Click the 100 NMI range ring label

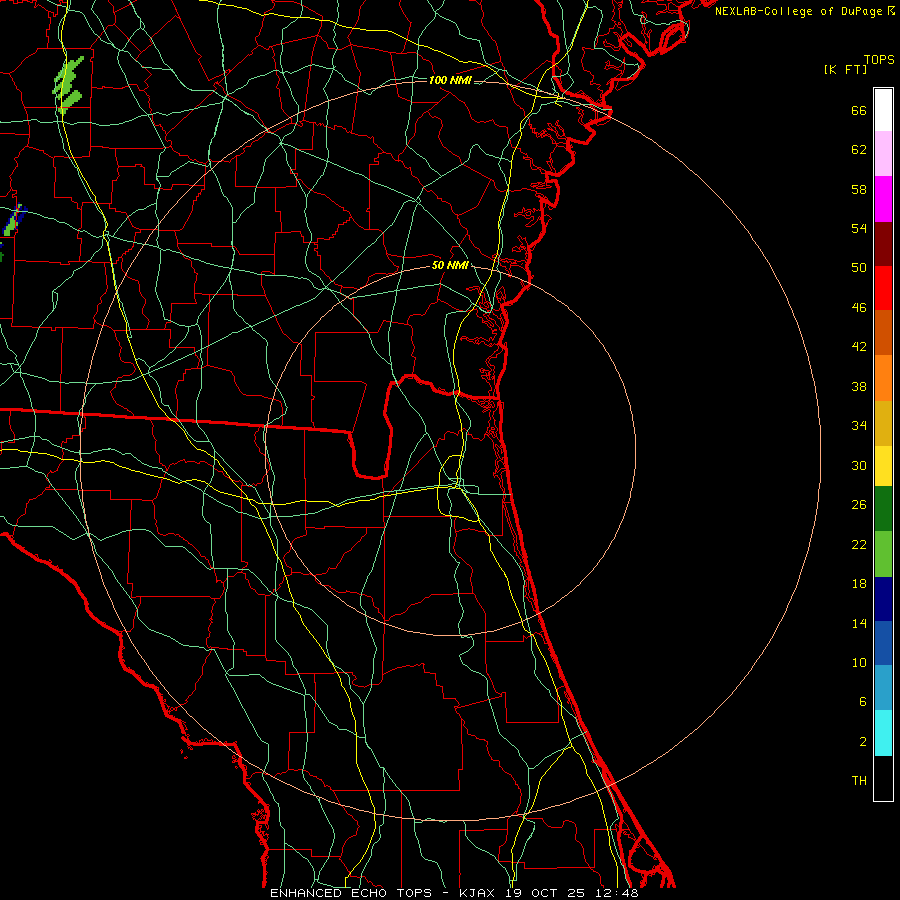(x=450, y=80)
